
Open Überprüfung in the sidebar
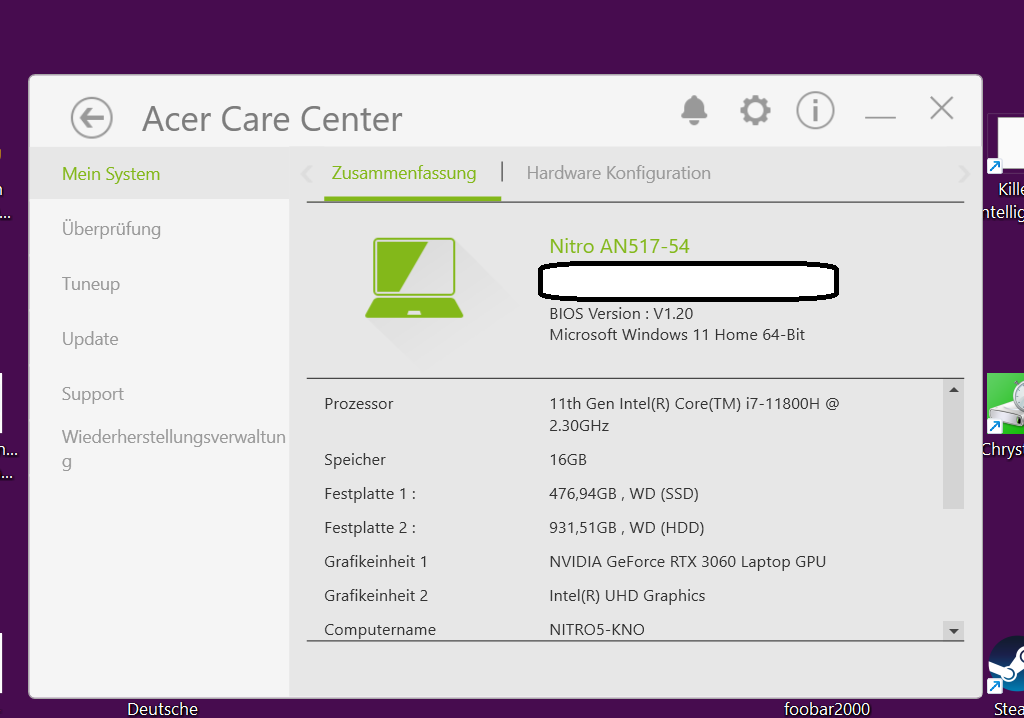[111, 229]
